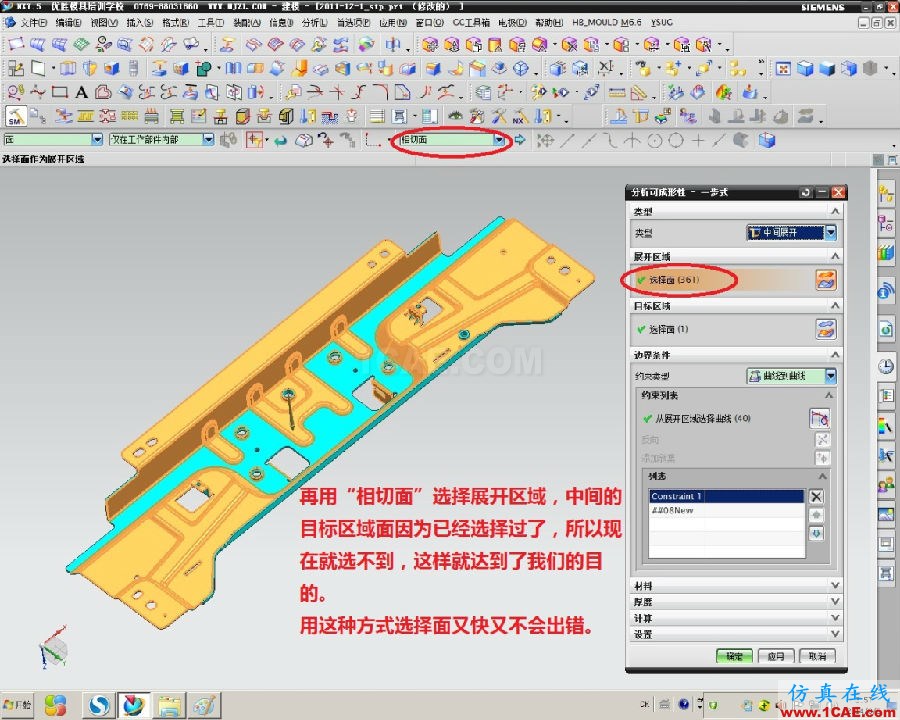Open the 插入(S) menu
The width and height of the screenshot is (900, 720).
139,22
